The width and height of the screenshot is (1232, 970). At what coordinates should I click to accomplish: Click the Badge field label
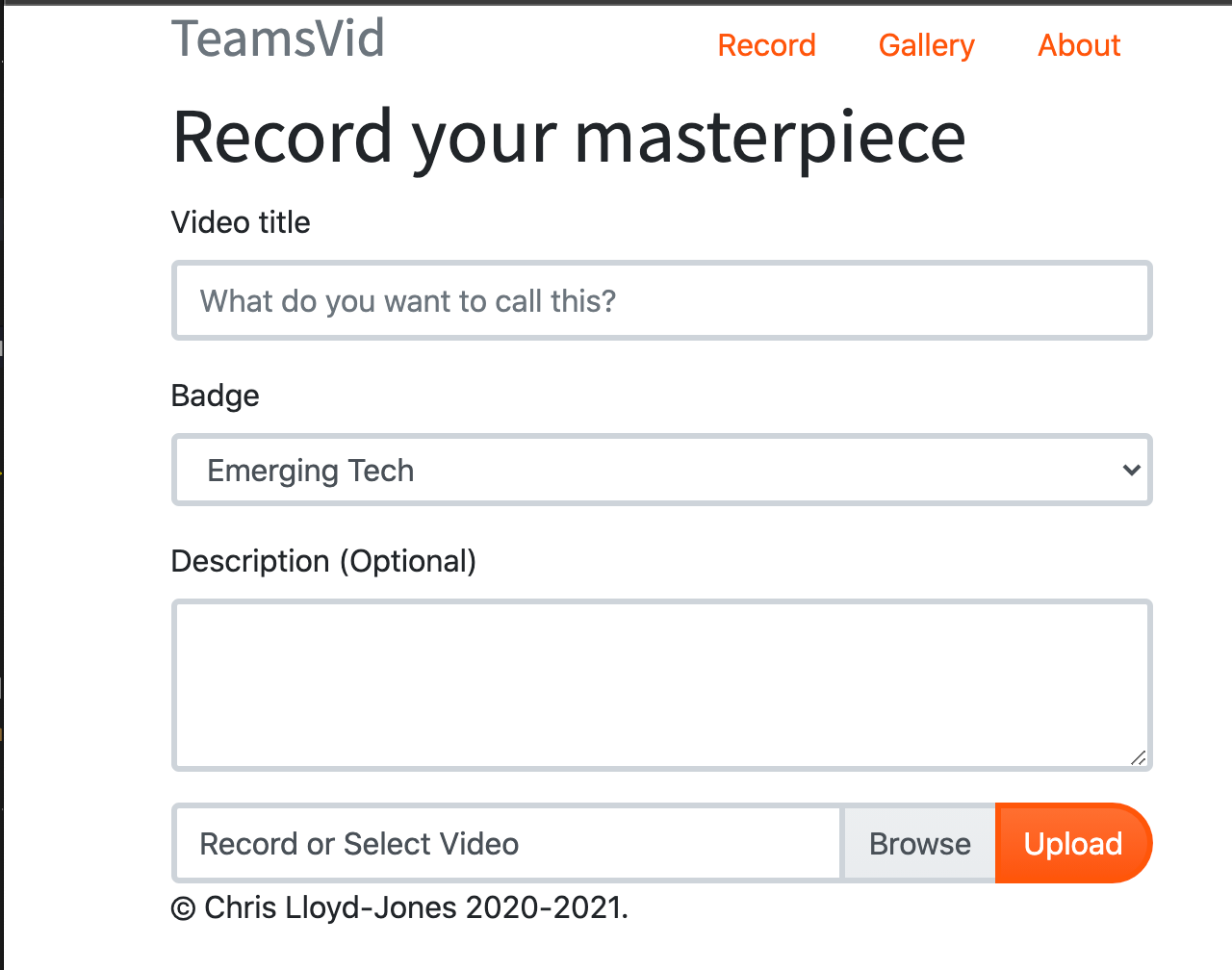tap(216, 396)
